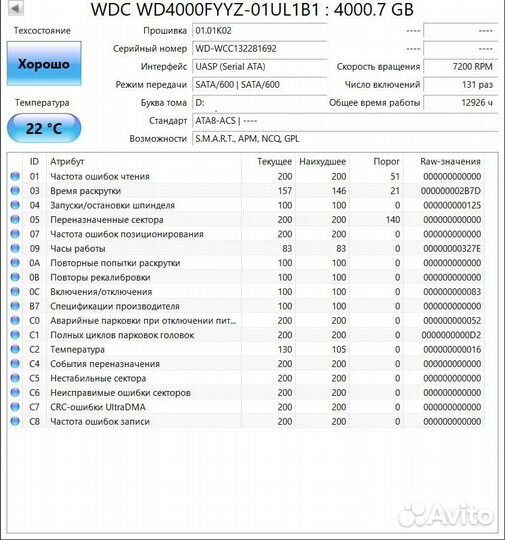The height and width of the screenshot is (540, 505).
Task: Select the Часы работы attribute text
Action: coord(78,249)
